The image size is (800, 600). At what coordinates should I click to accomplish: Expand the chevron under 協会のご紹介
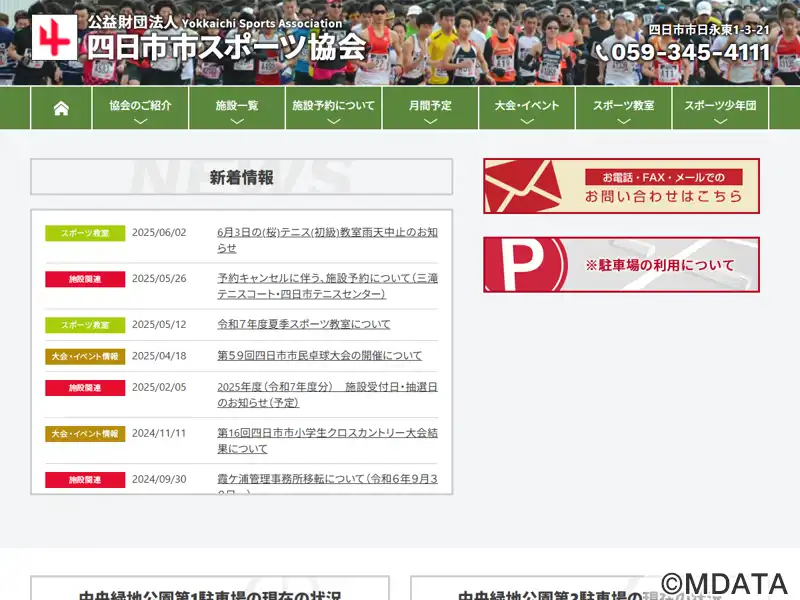pyautogui.click(x=140, y=121)
